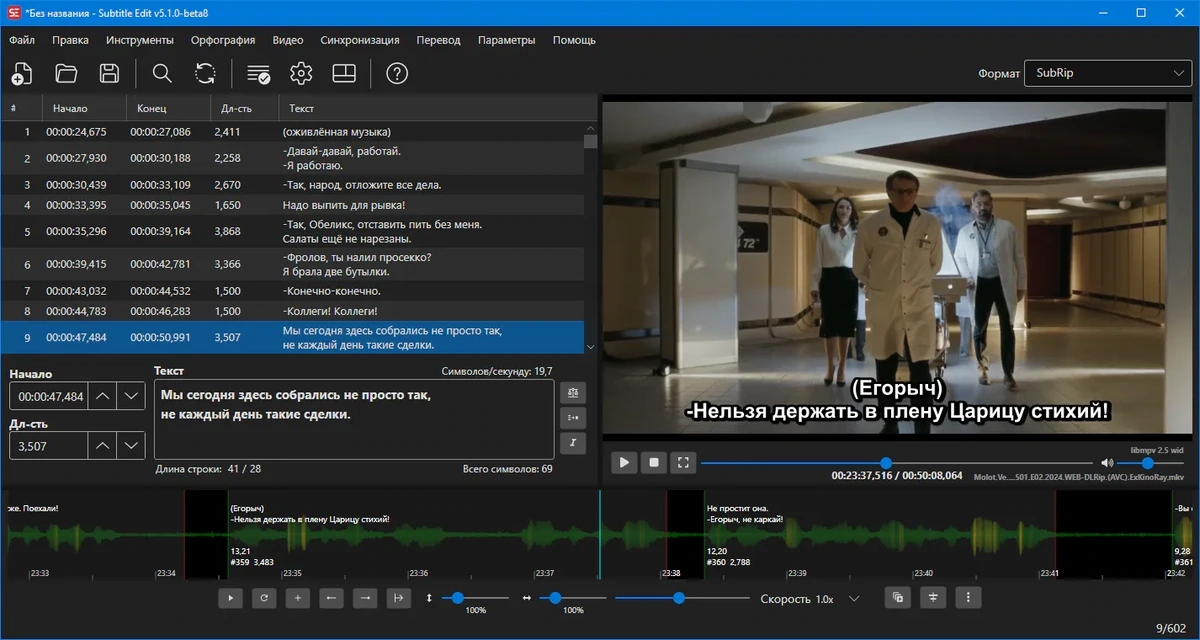Change the layout with the panel icon
This screenshot has height=640, width=1200.
click(x=344, y=73)
